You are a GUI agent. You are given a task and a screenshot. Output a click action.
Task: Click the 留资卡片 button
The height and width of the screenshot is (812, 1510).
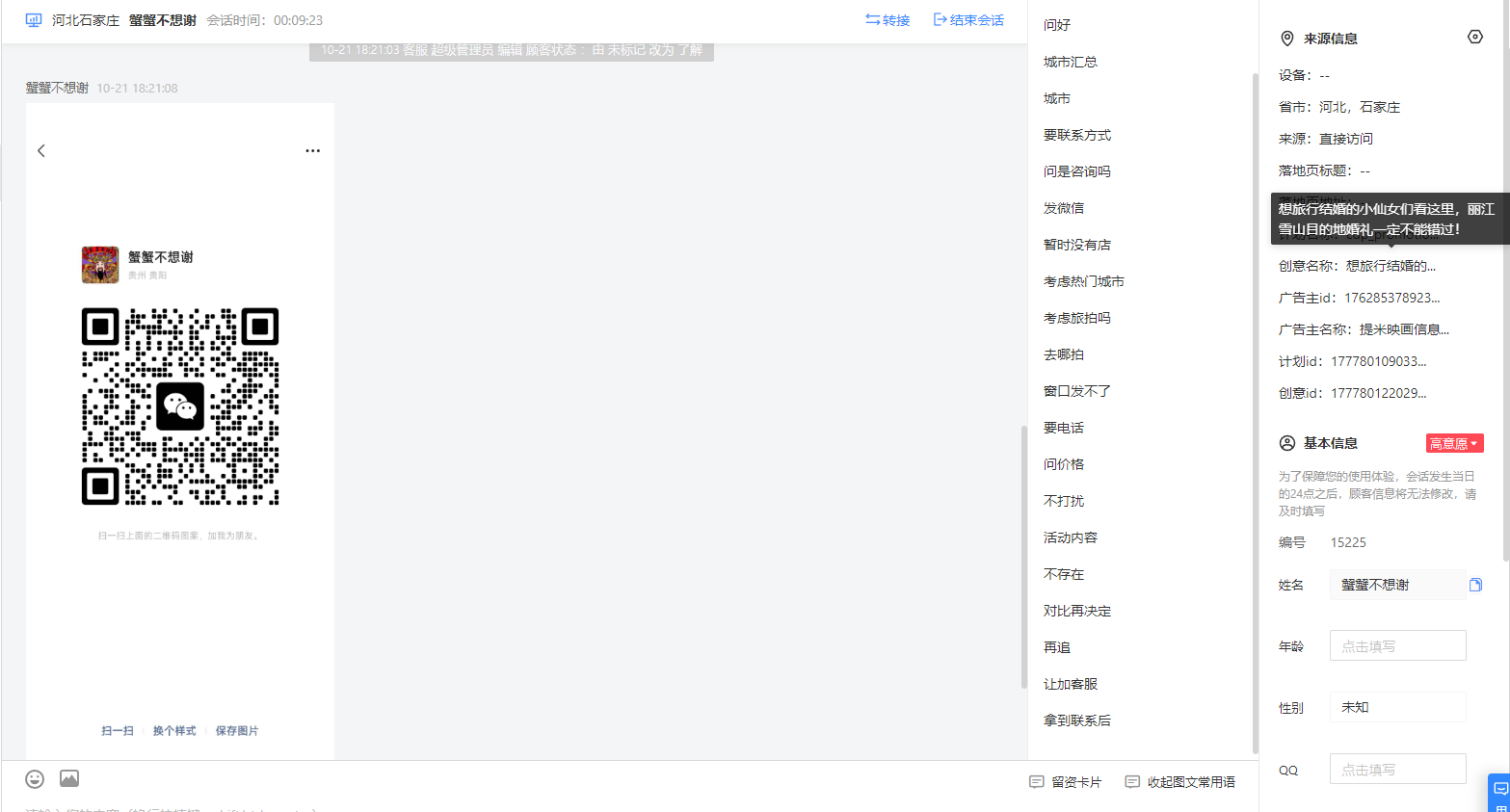(x=1065, y=782)
